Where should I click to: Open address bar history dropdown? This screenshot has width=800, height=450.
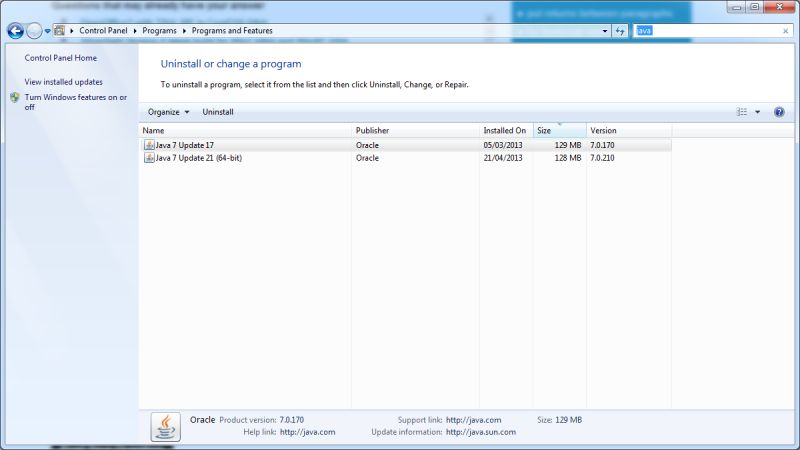point(605,31)
